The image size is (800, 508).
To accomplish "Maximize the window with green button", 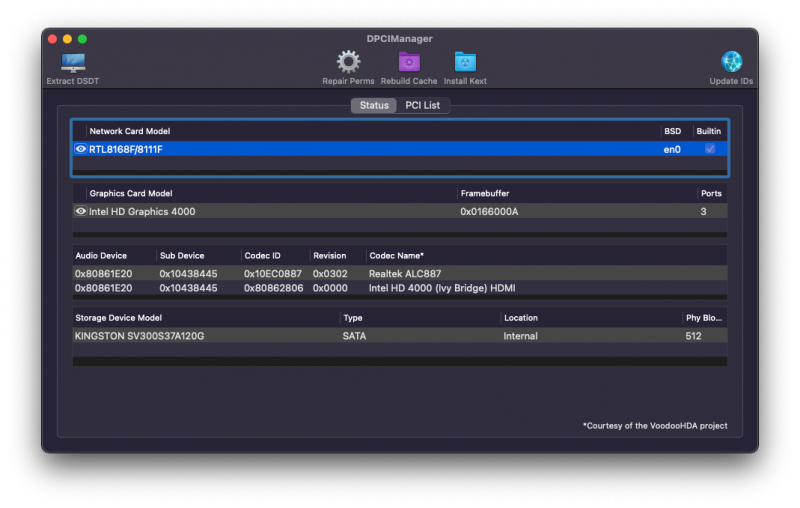I will tap(82, 39).
